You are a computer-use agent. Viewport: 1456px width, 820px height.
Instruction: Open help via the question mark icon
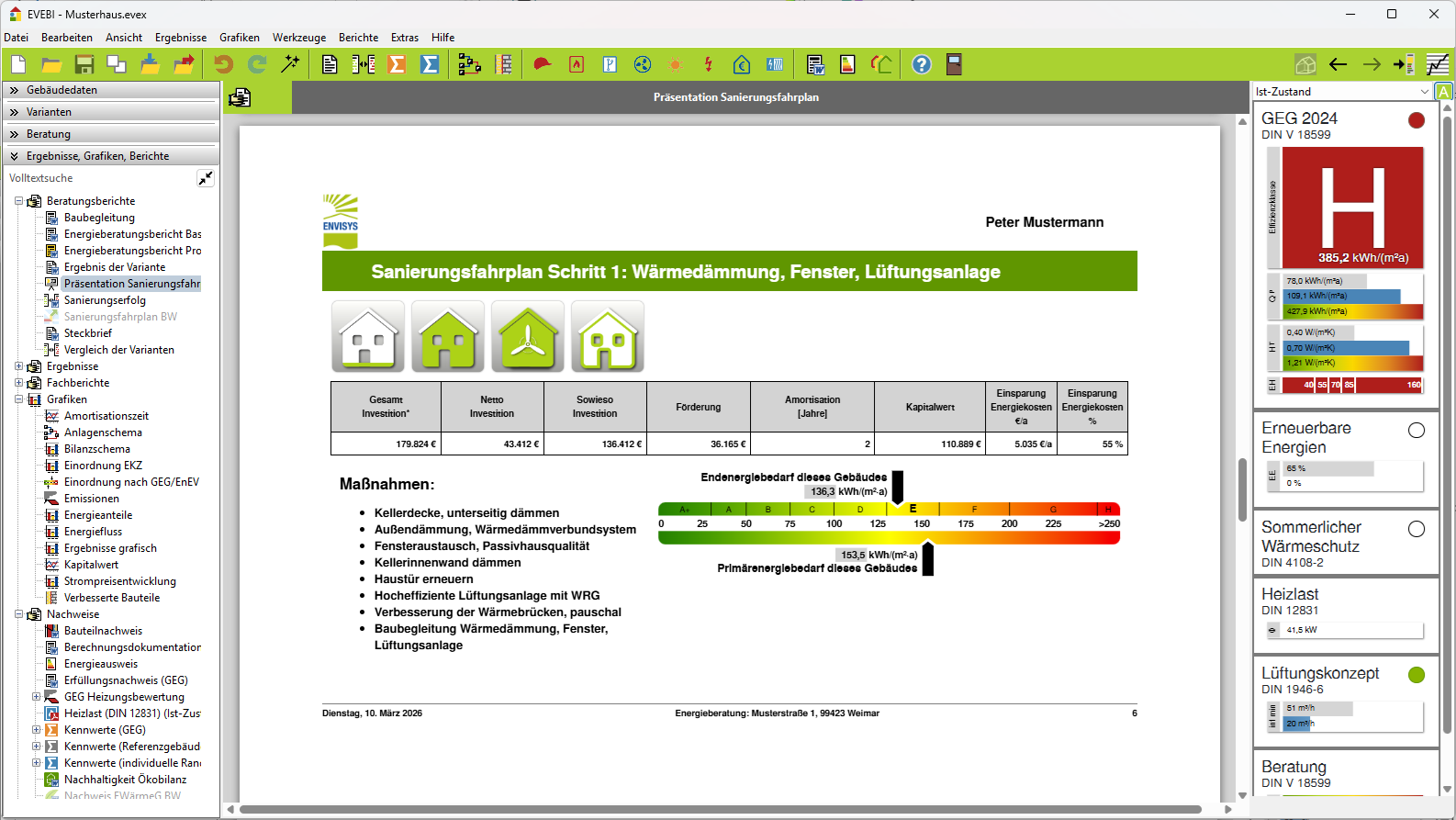click(922, 64)
